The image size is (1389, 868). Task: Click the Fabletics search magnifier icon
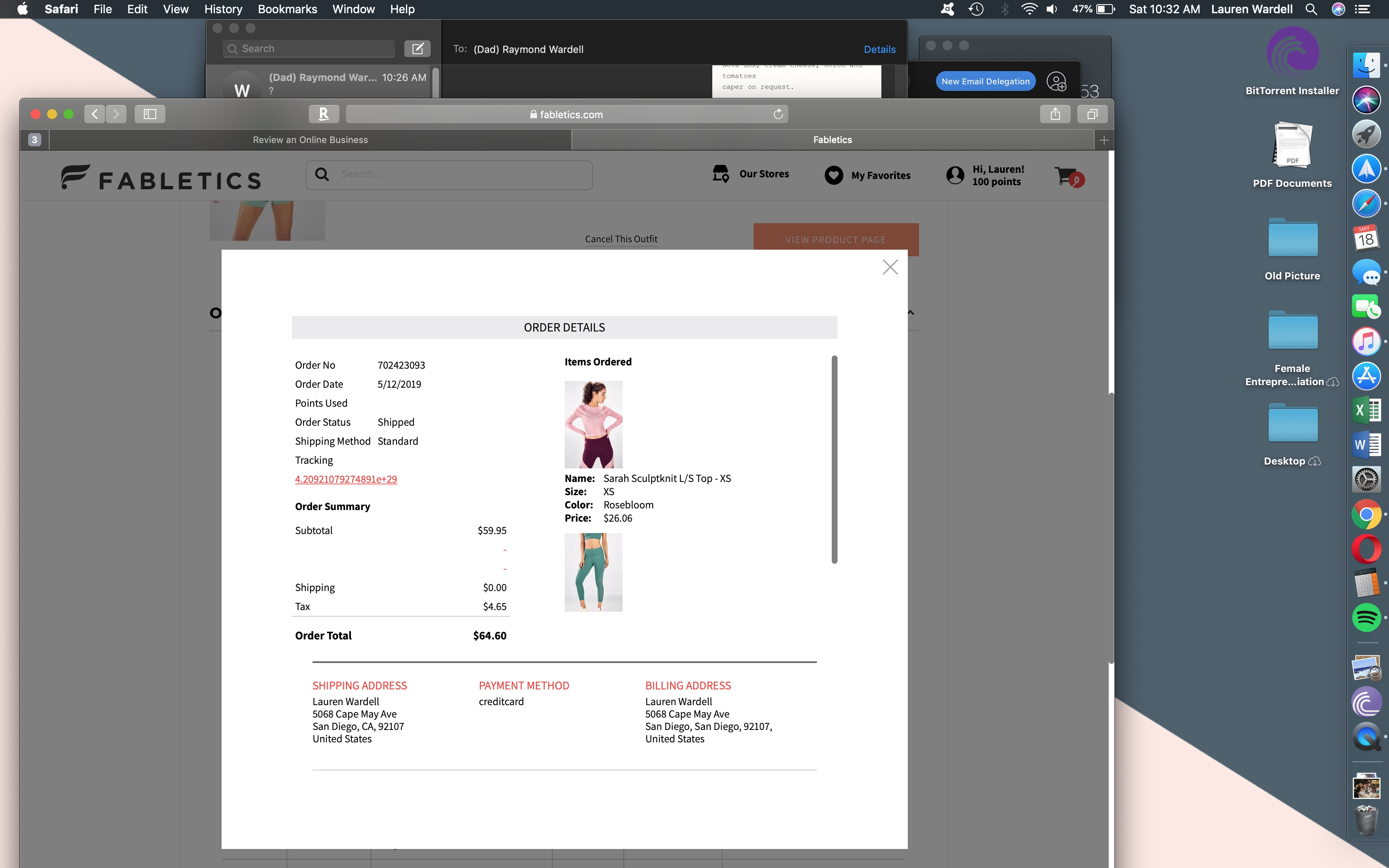click(322, 174)
